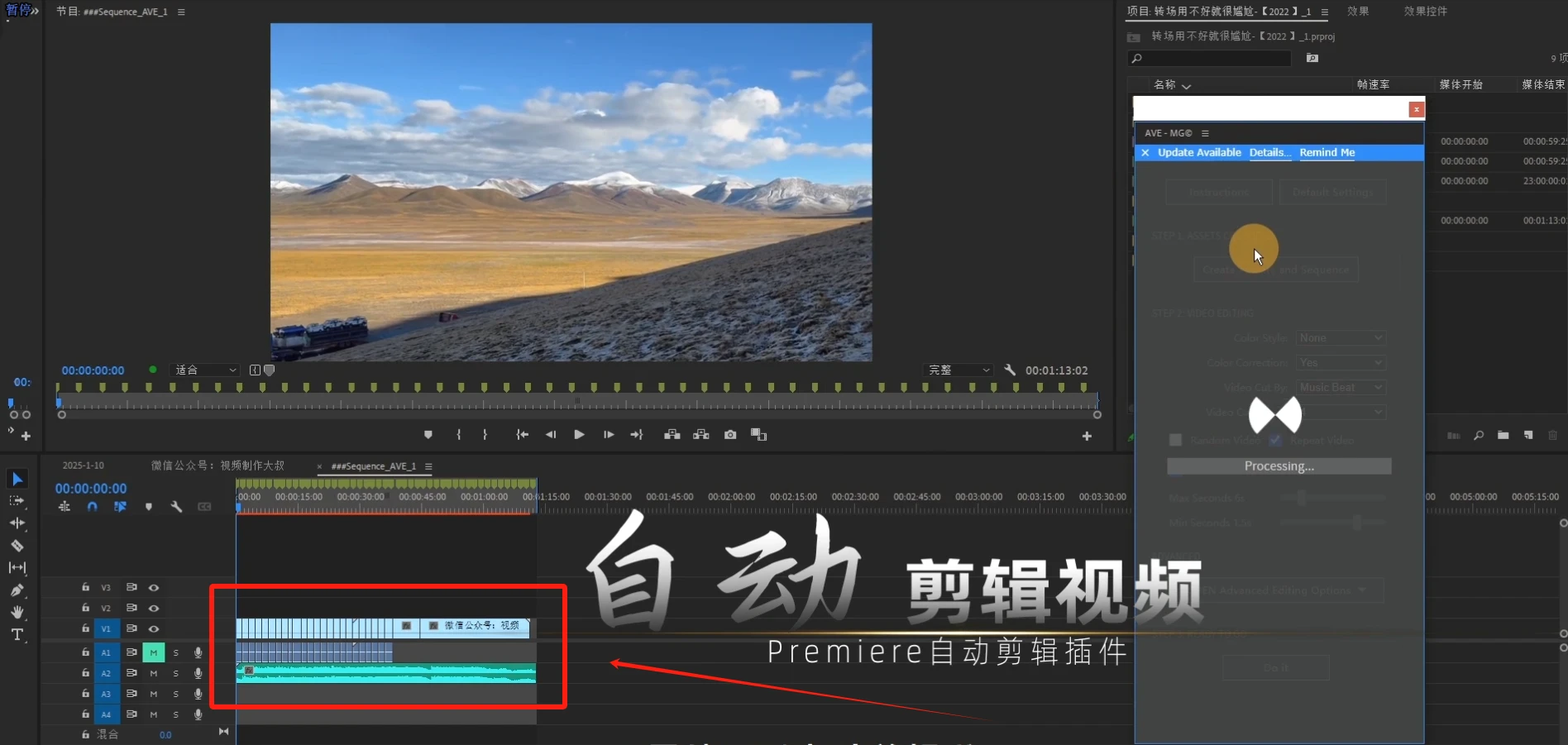Viewport: 1568px width, 745px height.
Task: Lock the V1 track
Action: [85, 628]
